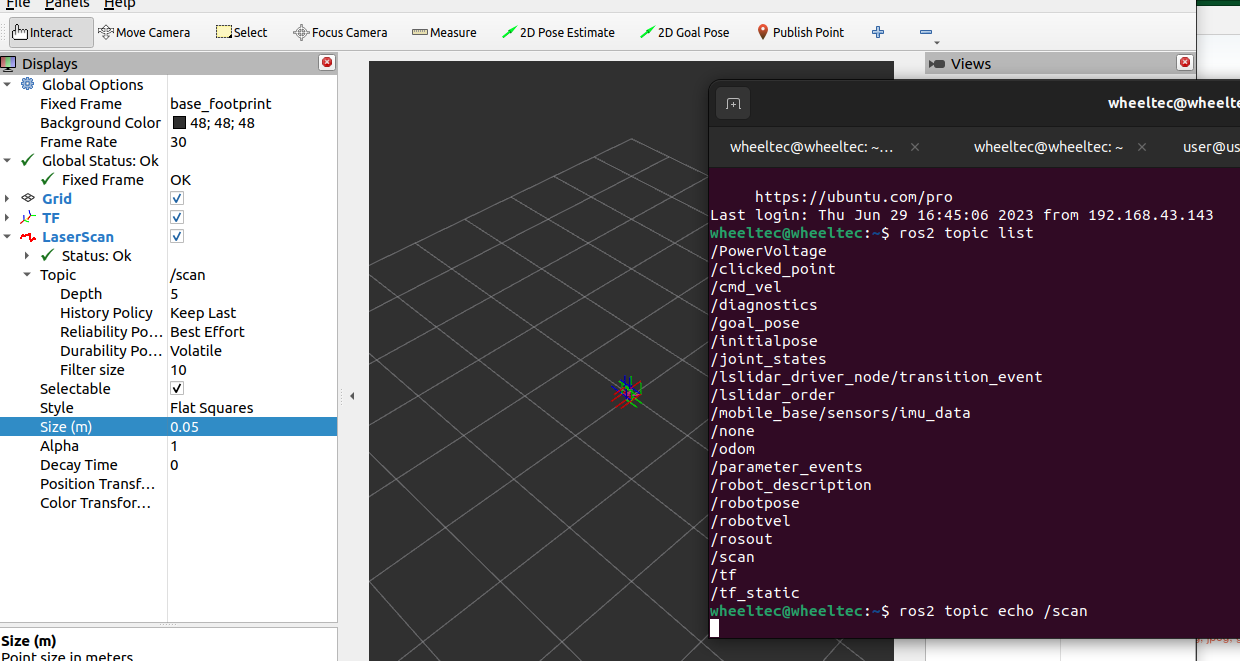Screen dimensions: 1240x661
Task: Click /lslidar_order in the terminal topic list
Action: [x=772, y=394]
